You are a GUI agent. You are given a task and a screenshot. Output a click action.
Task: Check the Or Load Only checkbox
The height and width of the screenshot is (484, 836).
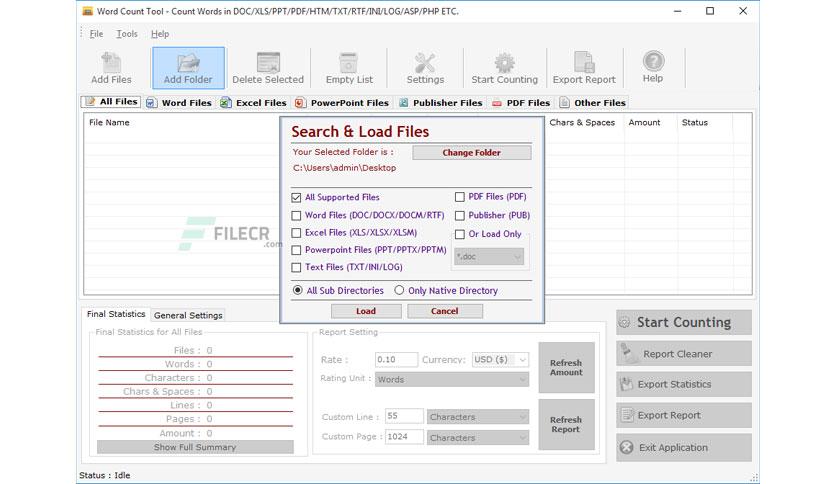(460, 235)
